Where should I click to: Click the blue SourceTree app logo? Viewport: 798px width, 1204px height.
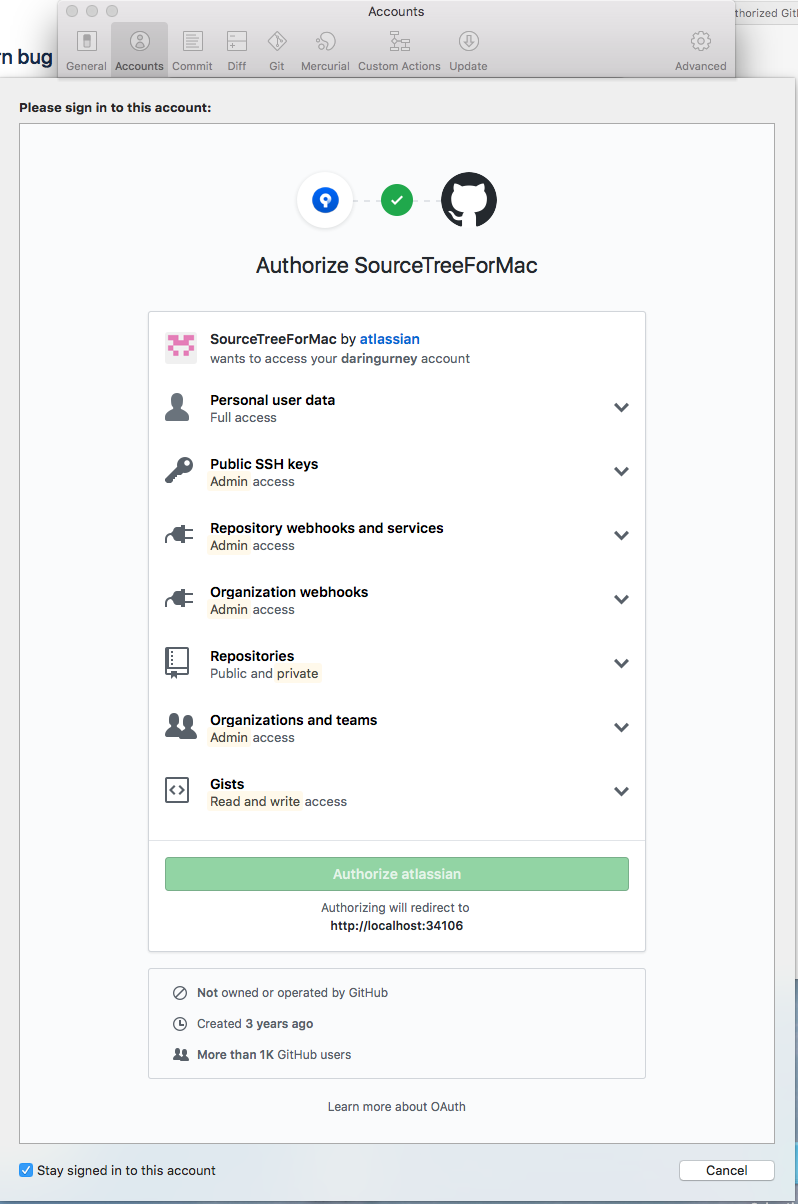click(x=325, y=200)
